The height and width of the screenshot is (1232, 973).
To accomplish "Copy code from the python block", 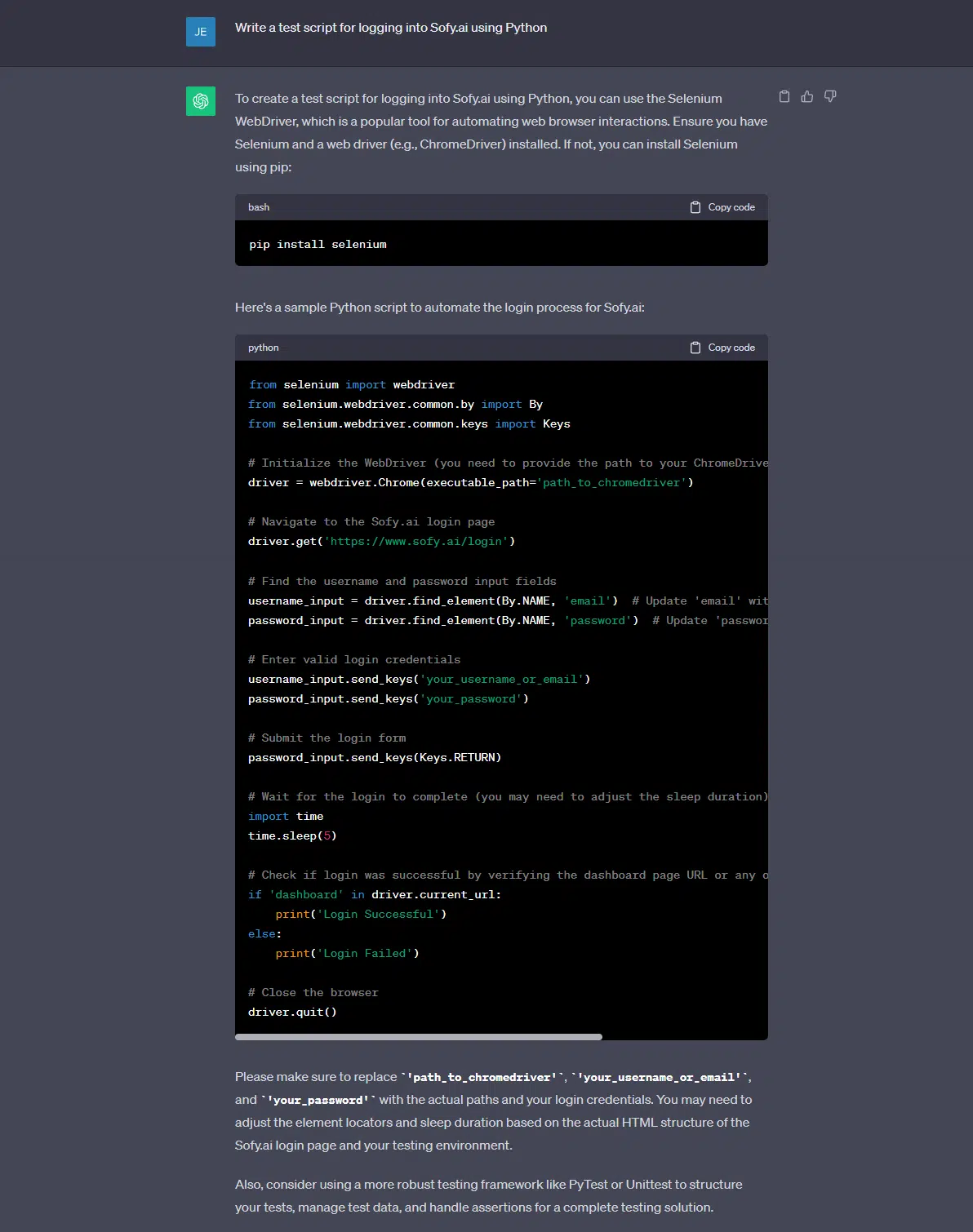I will 722,348.
